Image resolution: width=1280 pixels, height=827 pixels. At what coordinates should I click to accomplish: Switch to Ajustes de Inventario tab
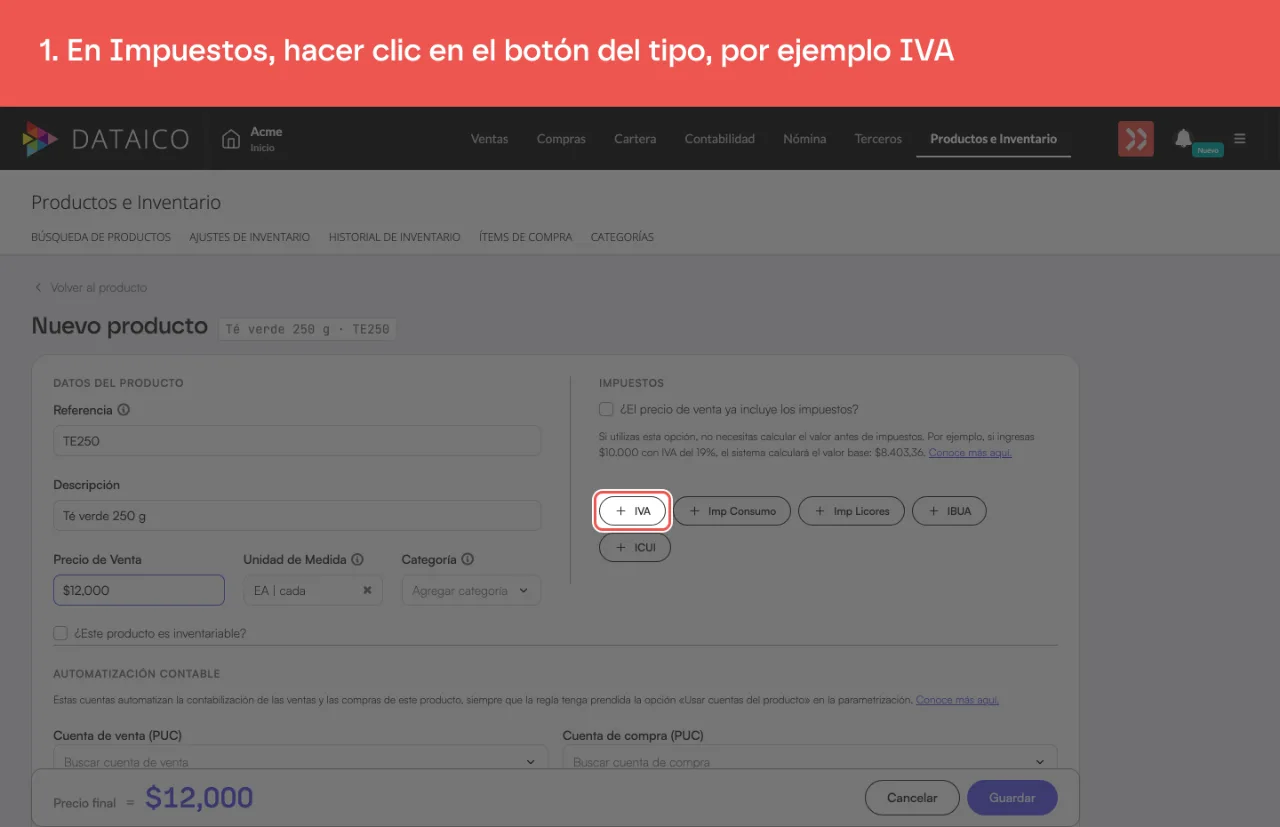click(250, 237)
